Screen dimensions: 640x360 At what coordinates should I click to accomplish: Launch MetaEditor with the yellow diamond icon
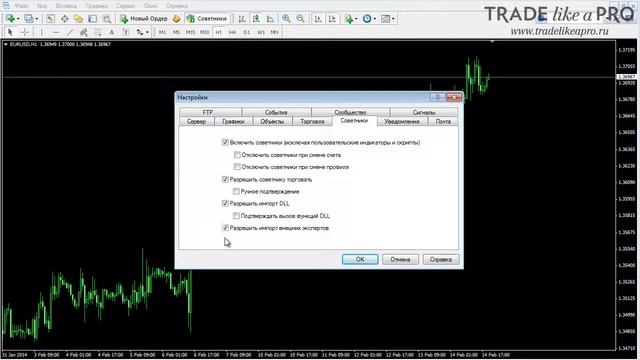click(x=176, y=19)
